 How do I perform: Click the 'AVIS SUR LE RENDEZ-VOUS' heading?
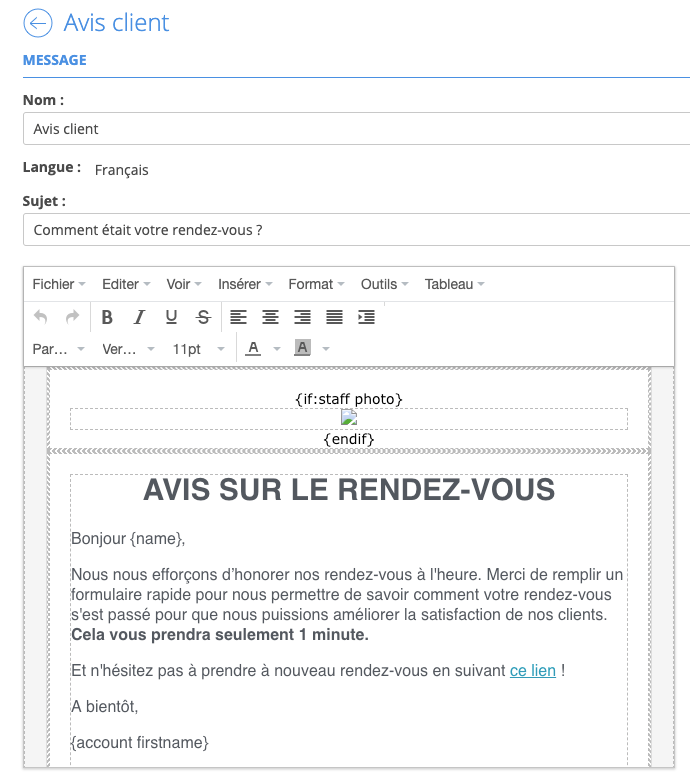[349, 490]
